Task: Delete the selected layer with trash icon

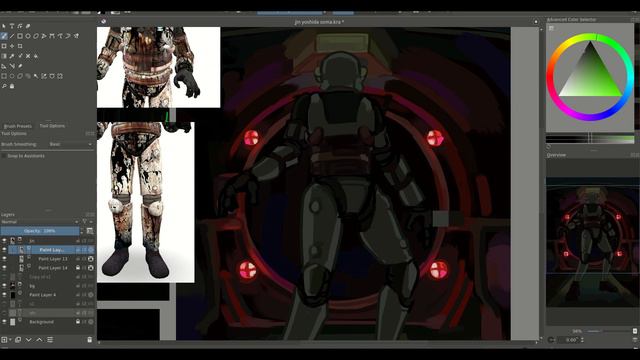Action: pos(90,340)
